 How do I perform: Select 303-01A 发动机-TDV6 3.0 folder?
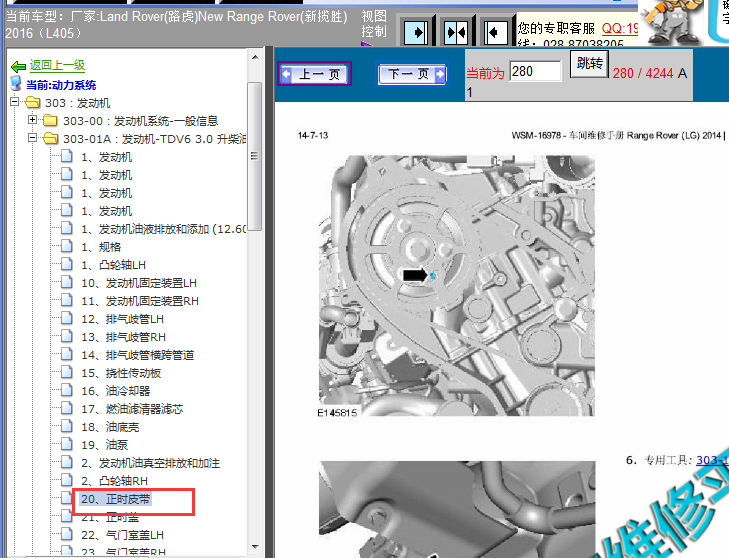(x=154, y=139)
